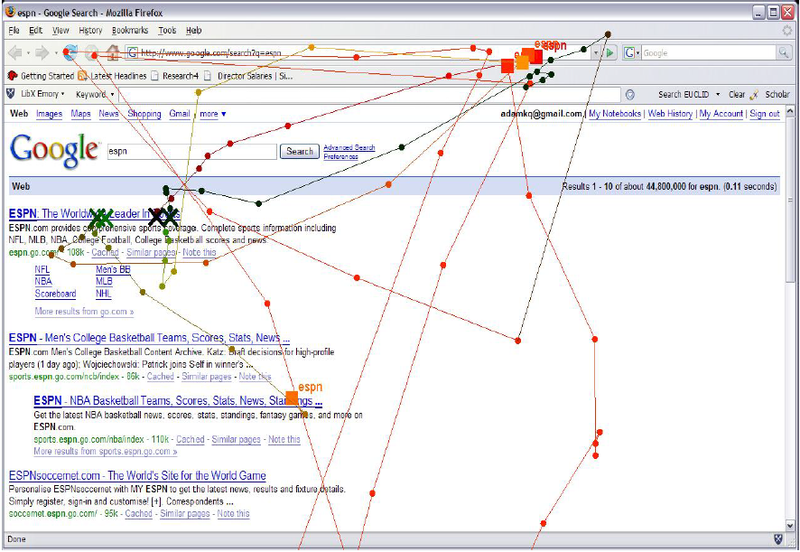Image resolution: width=800 pixels, height=552 pixels.
Task: Open the History menu
Action: 90,31
